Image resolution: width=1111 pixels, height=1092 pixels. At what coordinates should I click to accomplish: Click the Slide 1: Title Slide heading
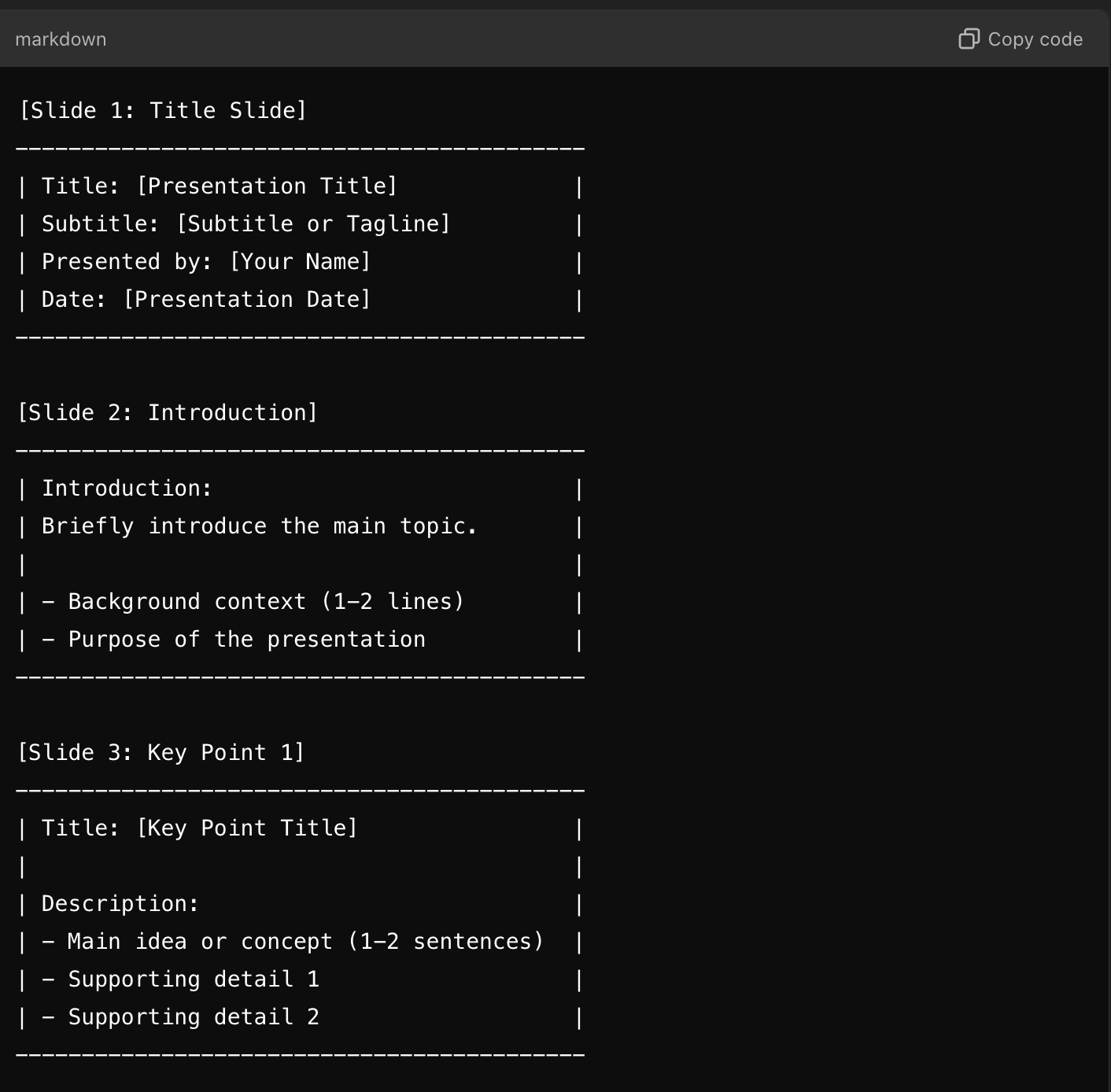(x=162, y=110)
